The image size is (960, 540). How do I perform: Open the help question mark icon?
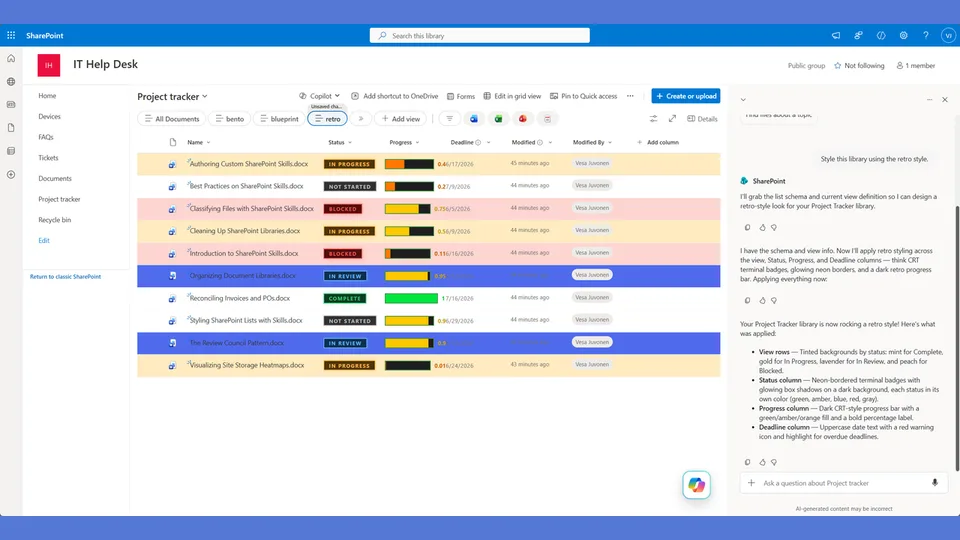[926, 36]
